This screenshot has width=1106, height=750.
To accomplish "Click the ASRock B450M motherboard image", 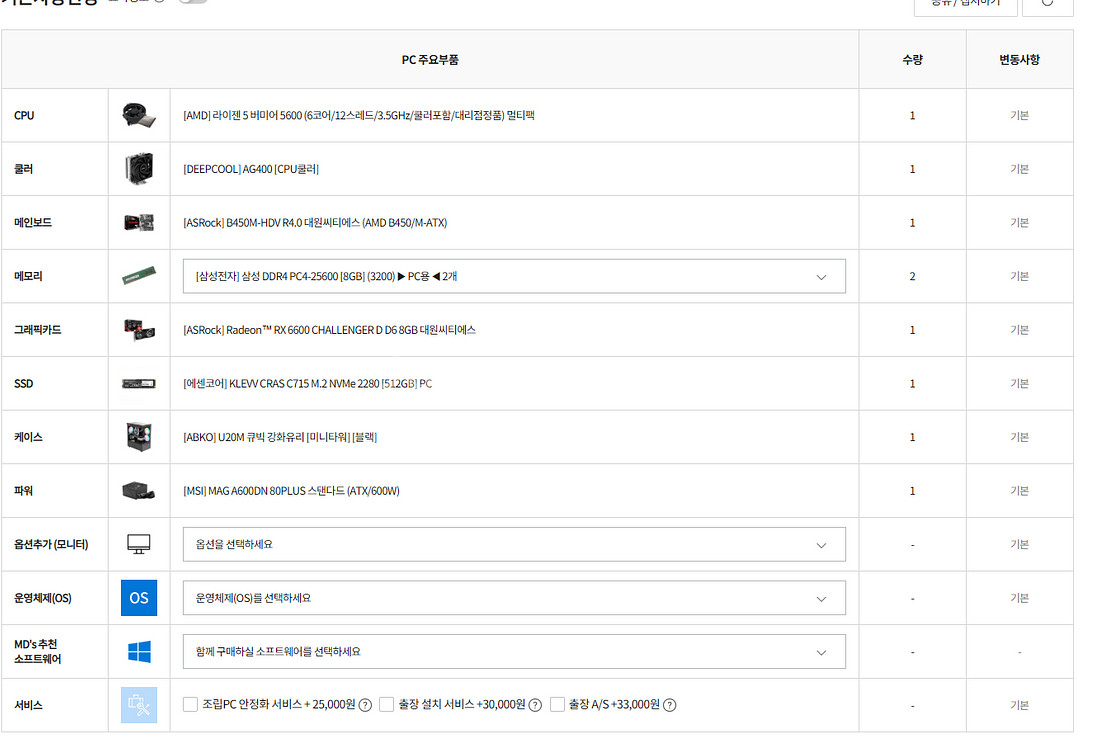I will (139, 222).
